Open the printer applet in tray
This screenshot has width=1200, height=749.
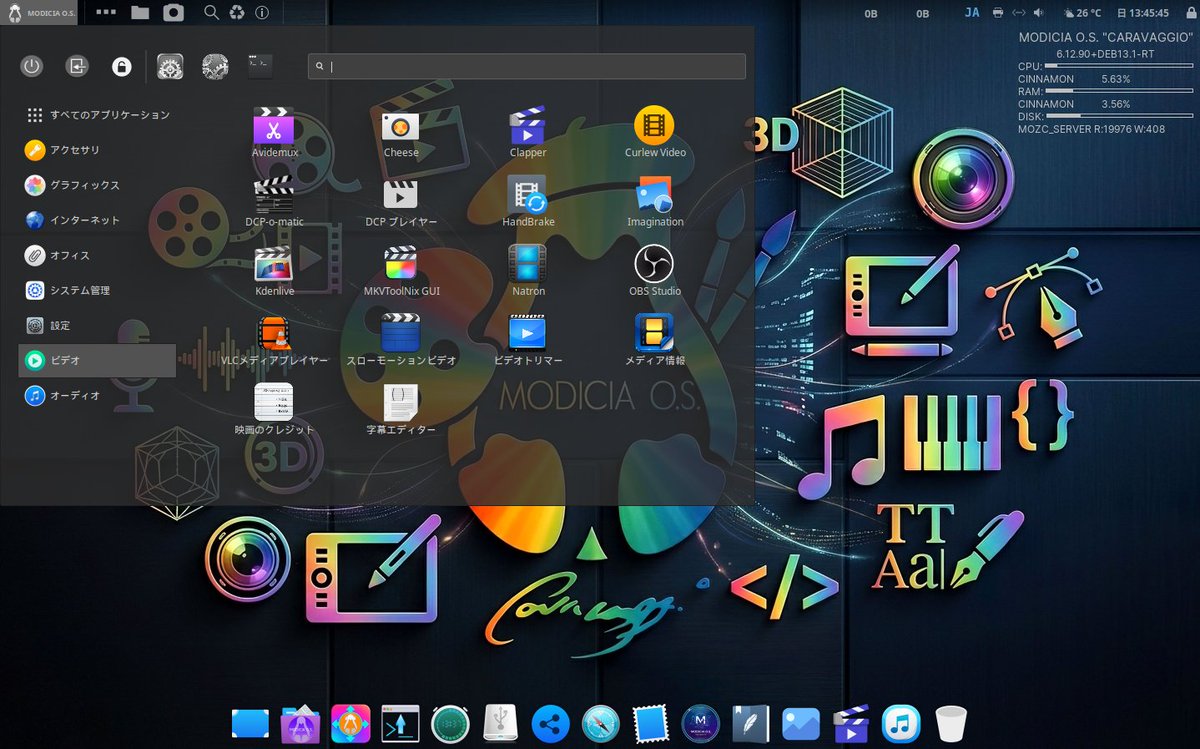click(x=997, y=13)
